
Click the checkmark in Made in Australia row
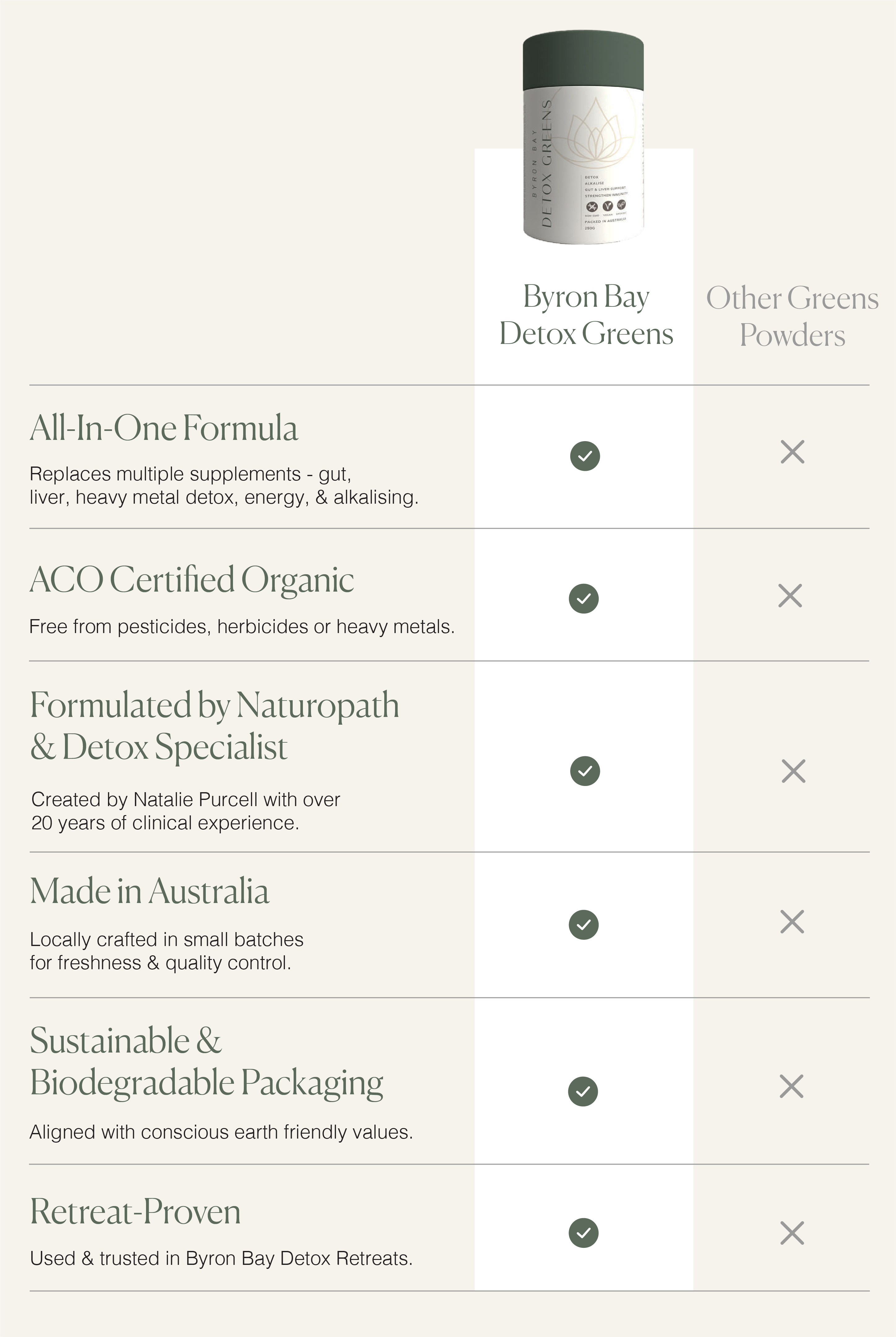[x=584, y=924]
